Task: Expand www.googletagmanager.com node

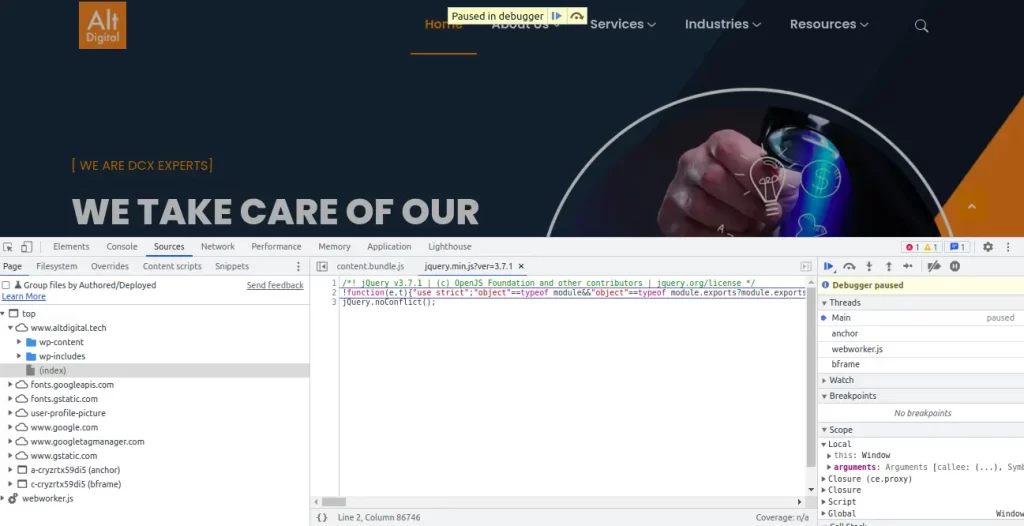Action: coord(10,442)
